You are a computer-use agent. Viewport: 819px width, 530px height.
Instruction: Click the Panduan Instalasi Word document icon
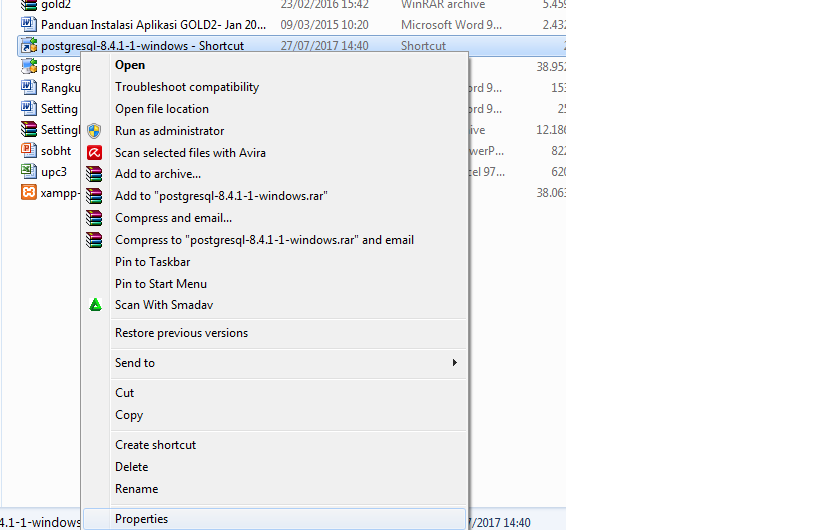[29, 24]
